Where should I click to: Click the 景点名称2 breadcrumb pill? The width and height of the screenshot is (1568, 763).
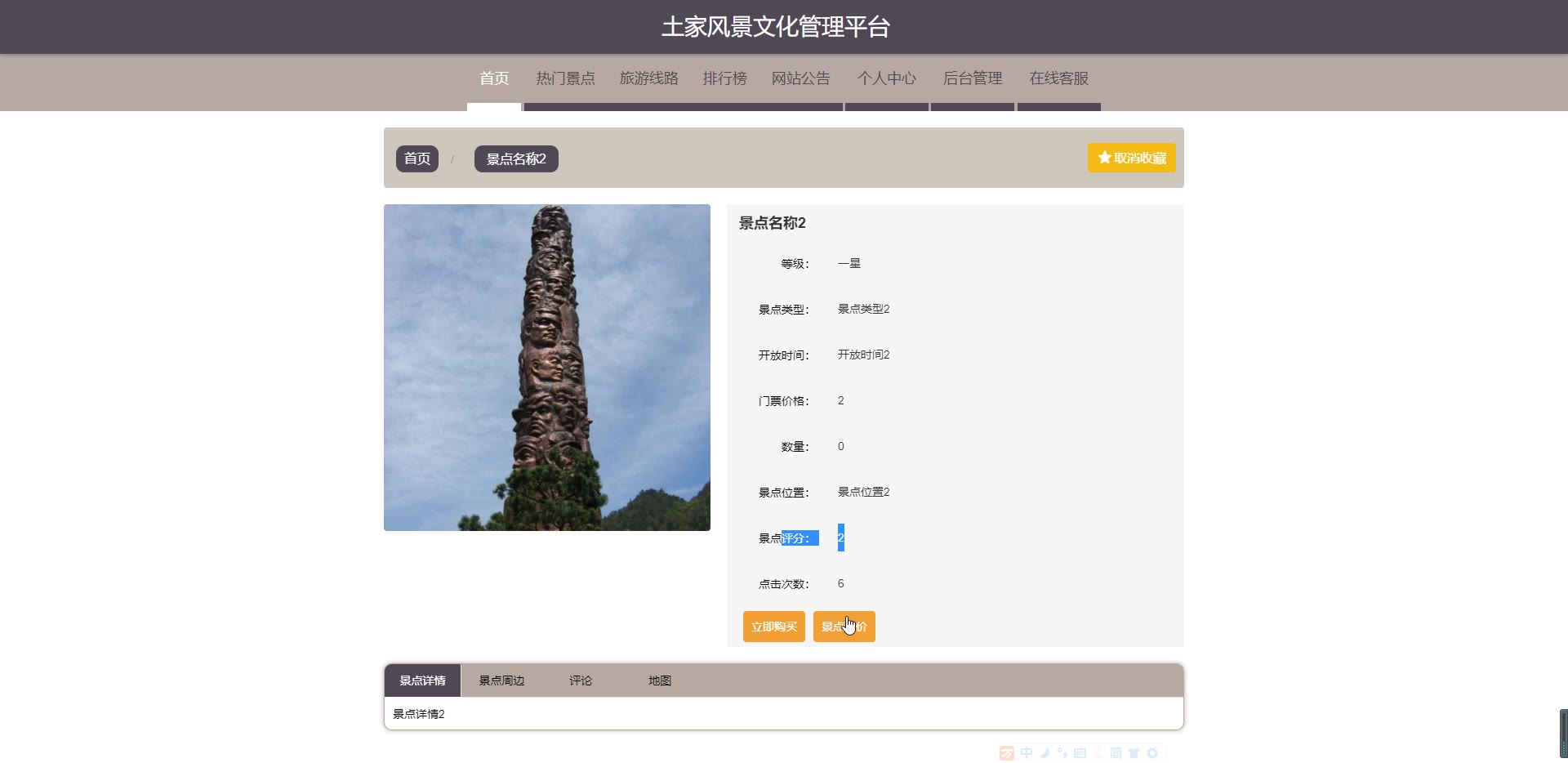point(516,158)
